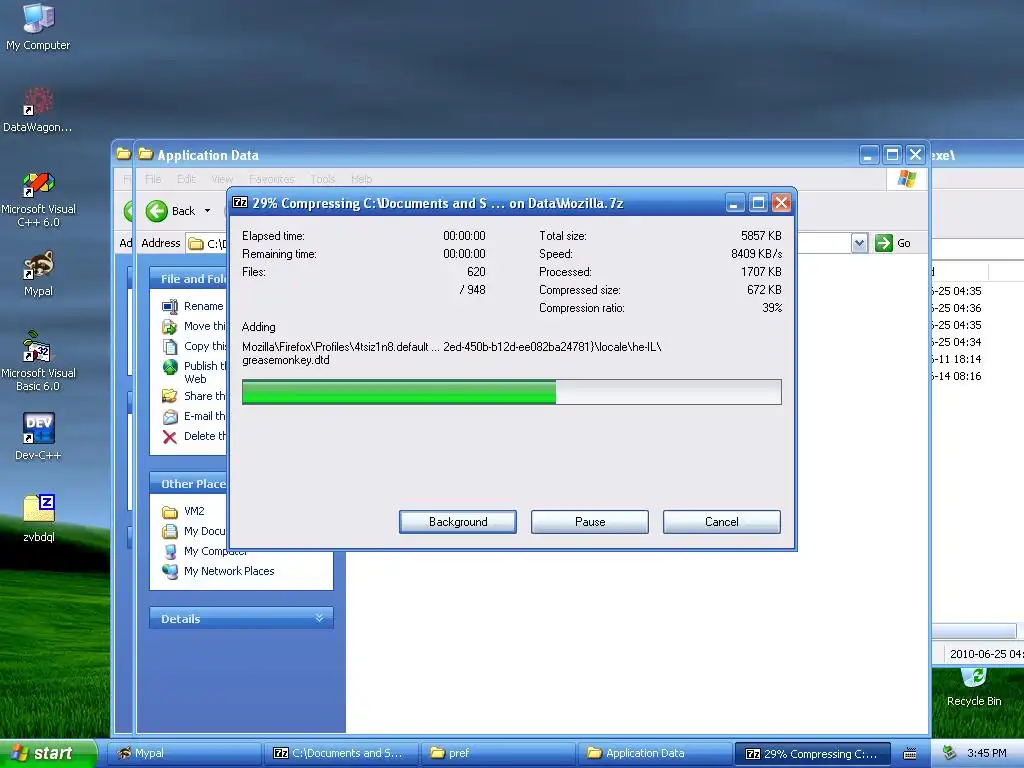
Task: Click the Start button
Action: [48, 753]
